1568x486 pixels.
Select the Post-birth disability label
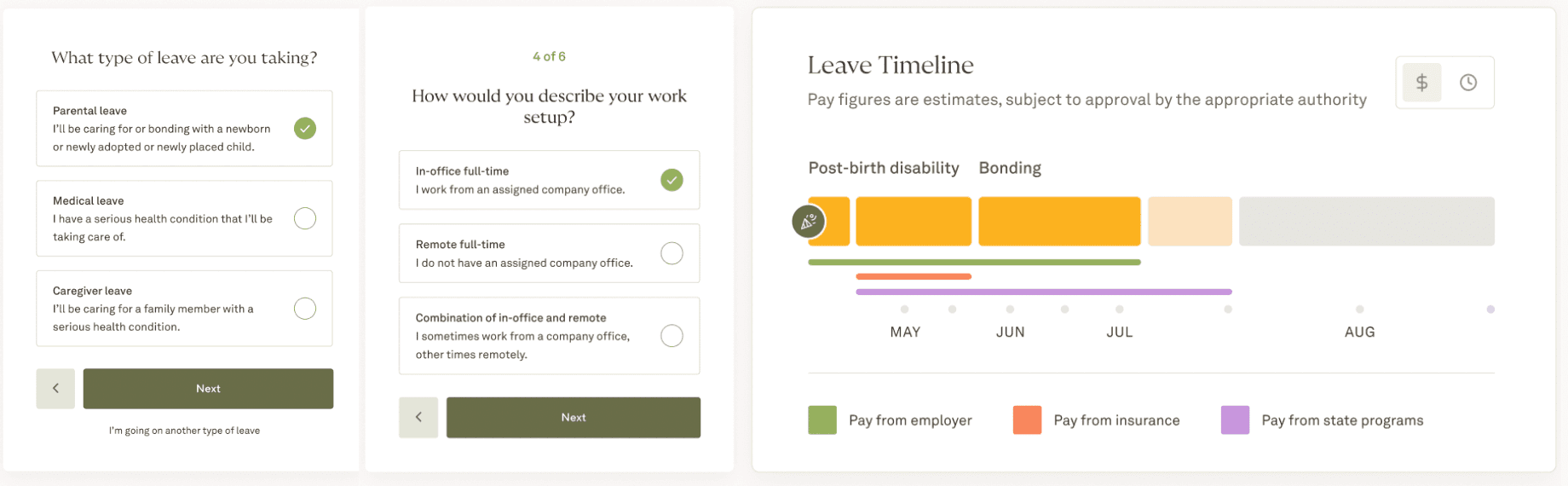(884, 168)
